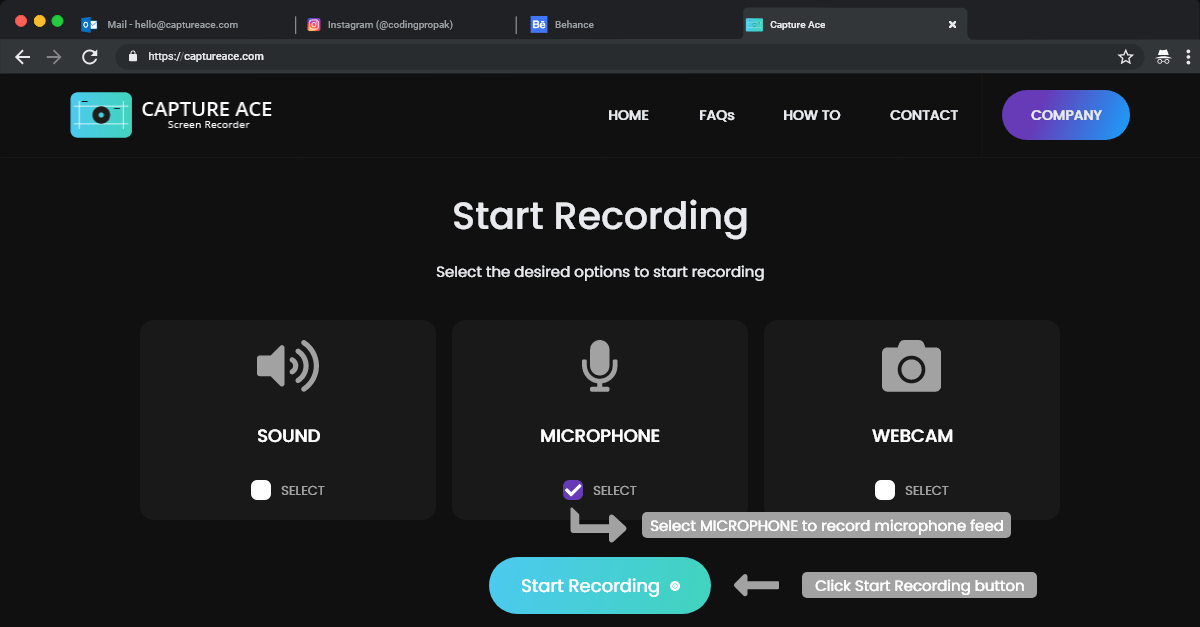Enable the WEBCAM select checkbox
This screenshot has width=1200, height=627.
tap(885, 490)
